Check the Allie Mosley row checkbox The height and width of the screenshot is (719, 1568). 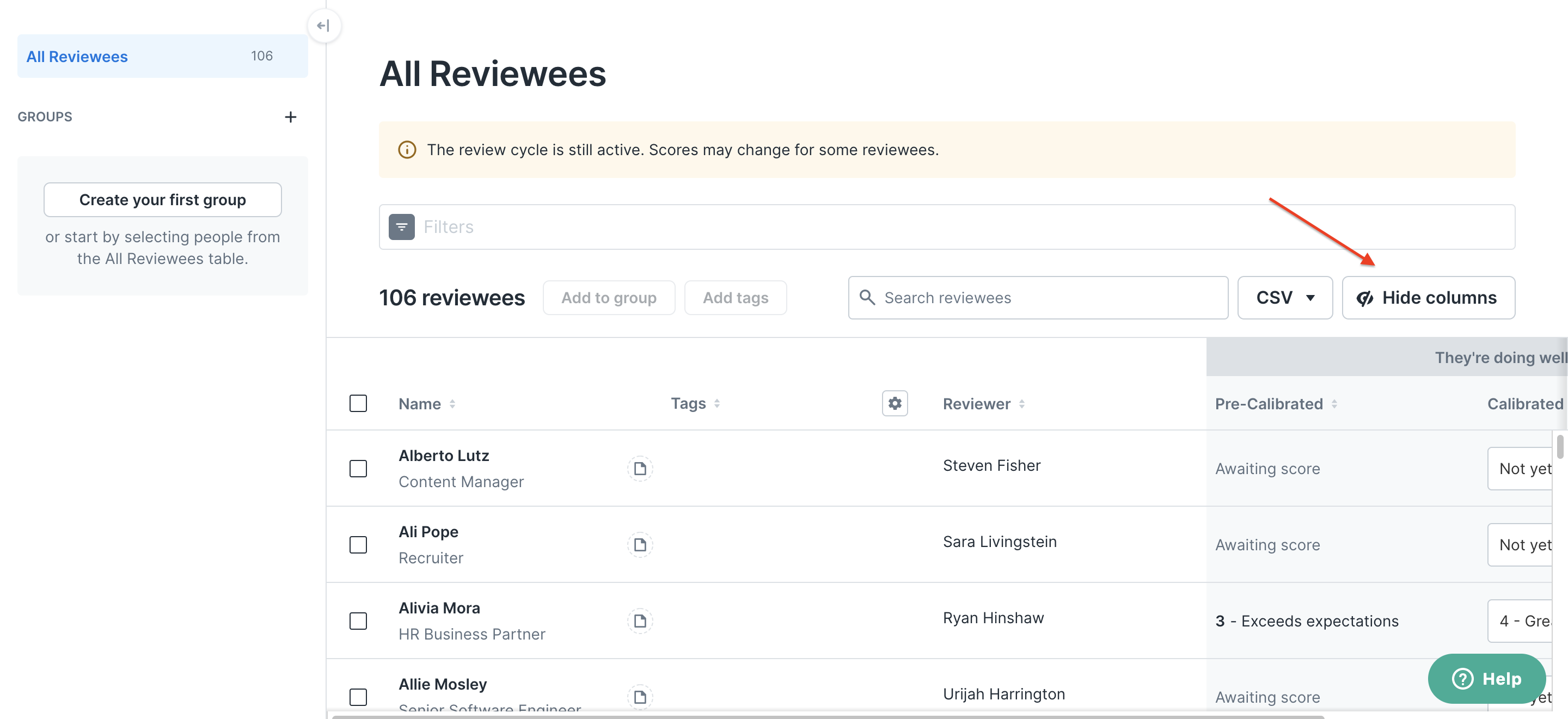tap(358, 697)
